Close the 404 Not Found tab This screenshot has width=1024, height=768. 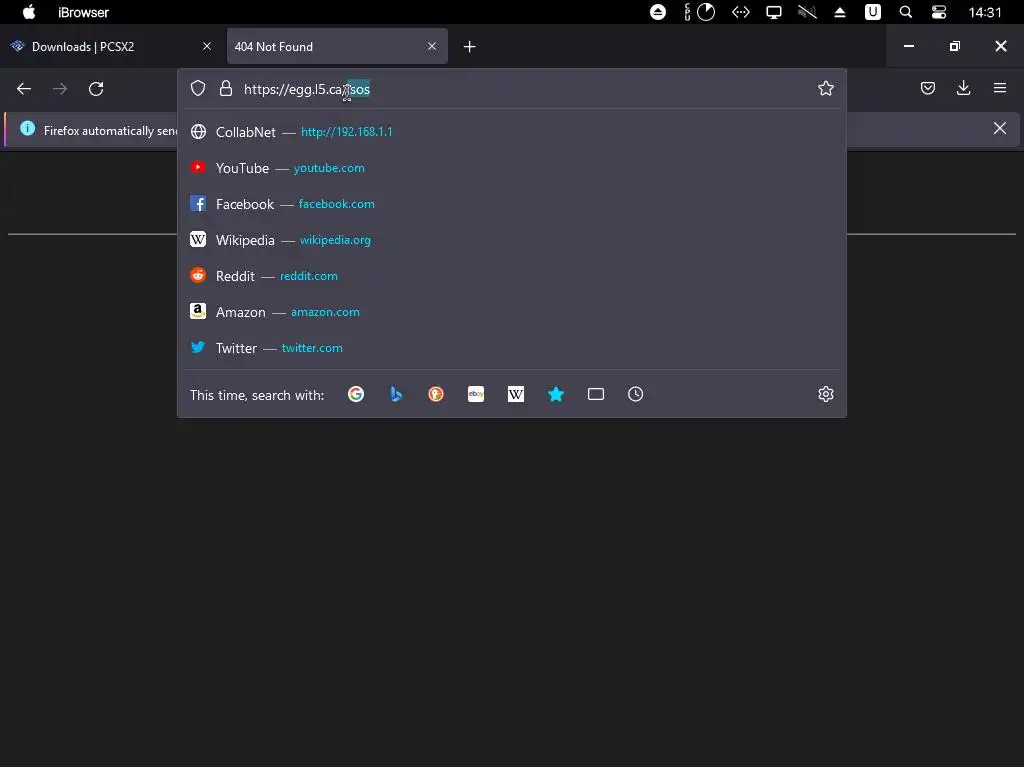tap(432, 46)
